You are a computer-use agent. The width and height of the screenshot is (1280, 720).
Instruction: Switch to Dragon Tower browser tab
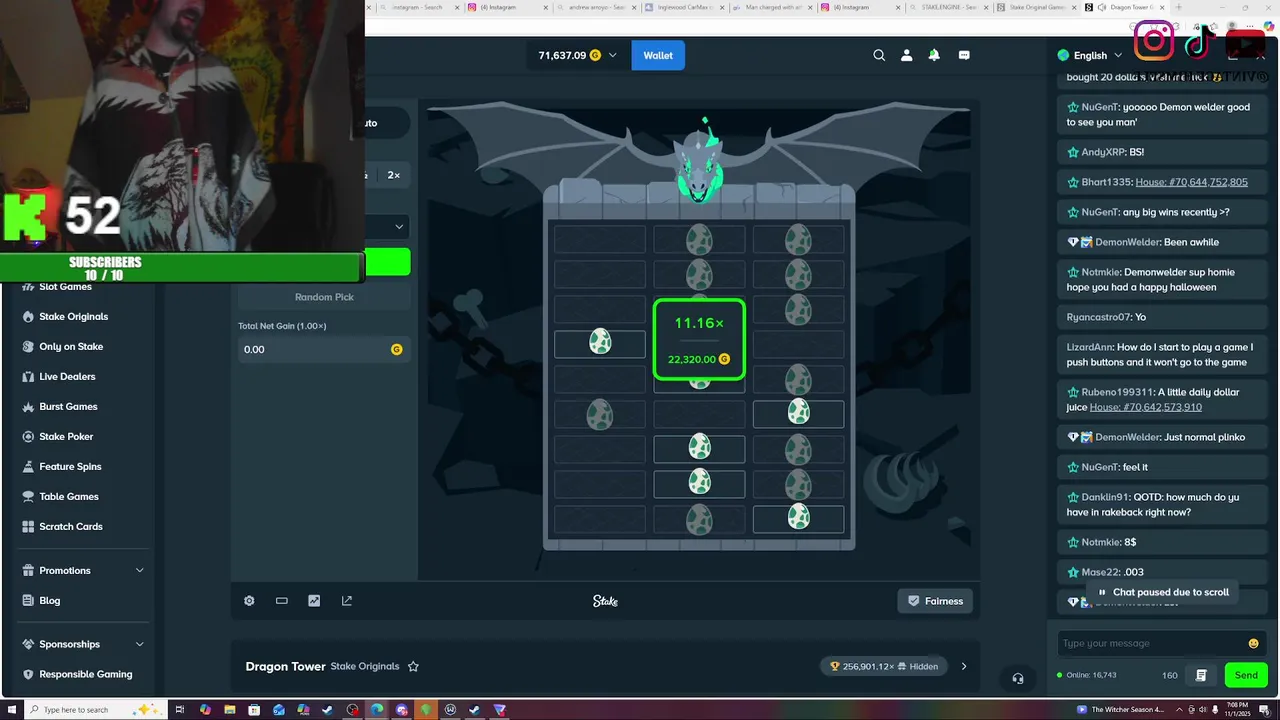pos(1125,7)
